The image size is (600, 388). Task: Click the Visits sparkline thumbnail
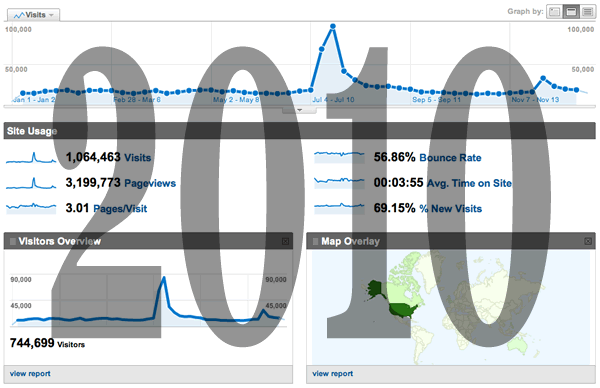[x=31, y=157]
